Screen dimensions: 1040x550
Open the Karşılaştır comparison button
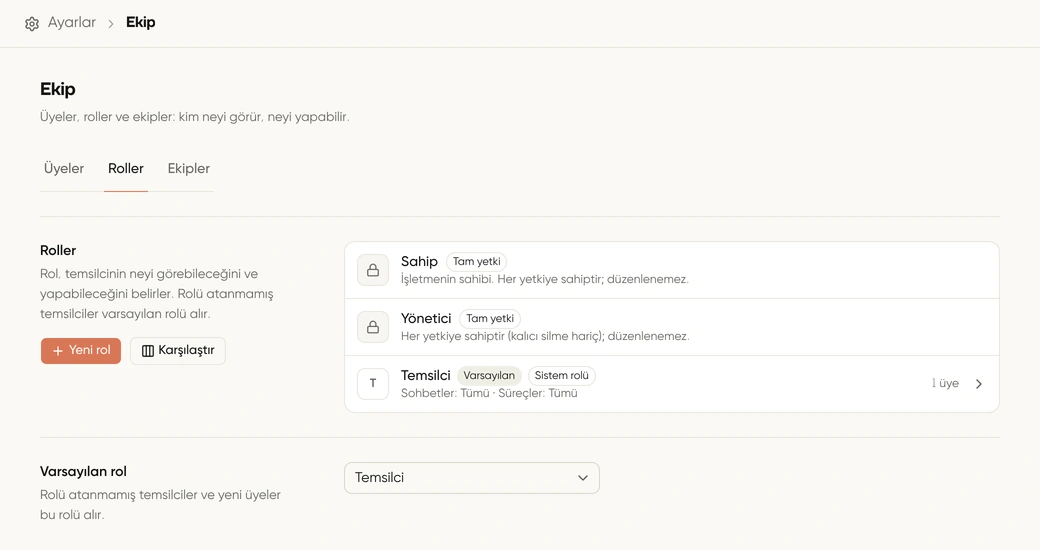[x=178, y=350]
